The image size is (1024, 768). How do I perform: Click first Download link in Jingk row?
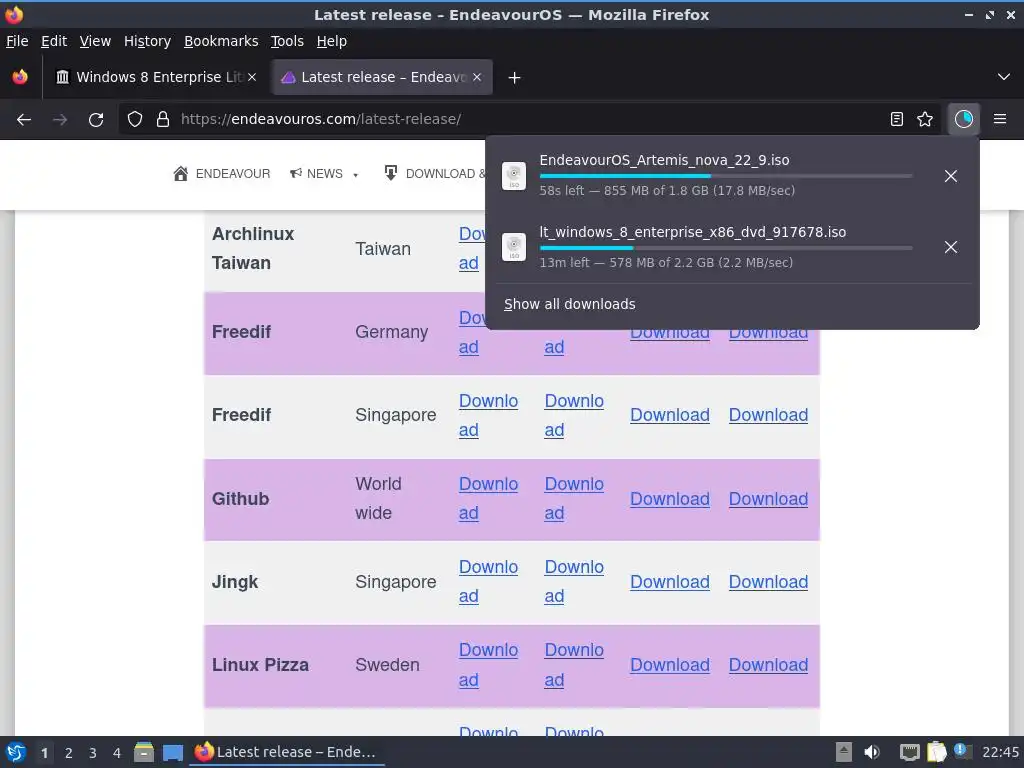tap(488, 581)
